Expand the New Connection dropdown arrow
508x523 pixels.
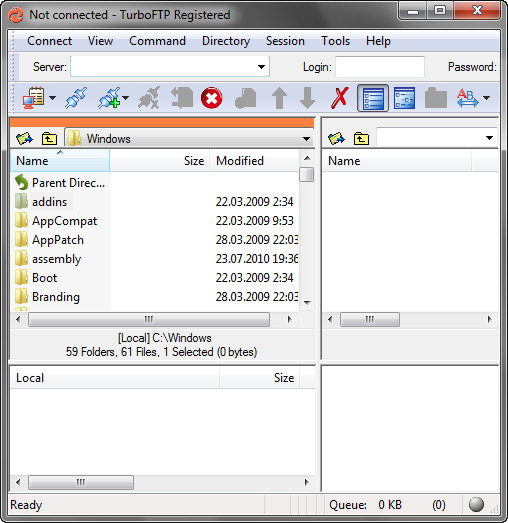point(126,98)
